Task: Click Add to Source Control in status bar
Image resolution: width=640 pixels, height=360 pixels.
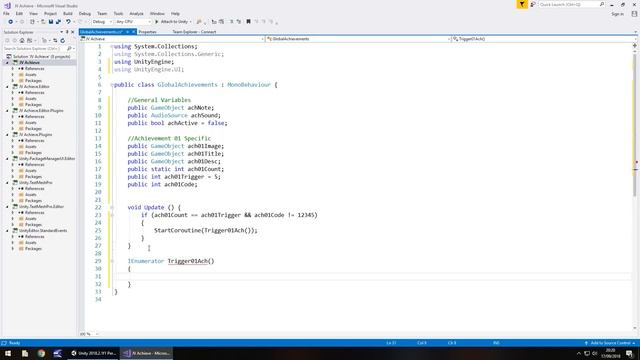Action: coord(610,343)
